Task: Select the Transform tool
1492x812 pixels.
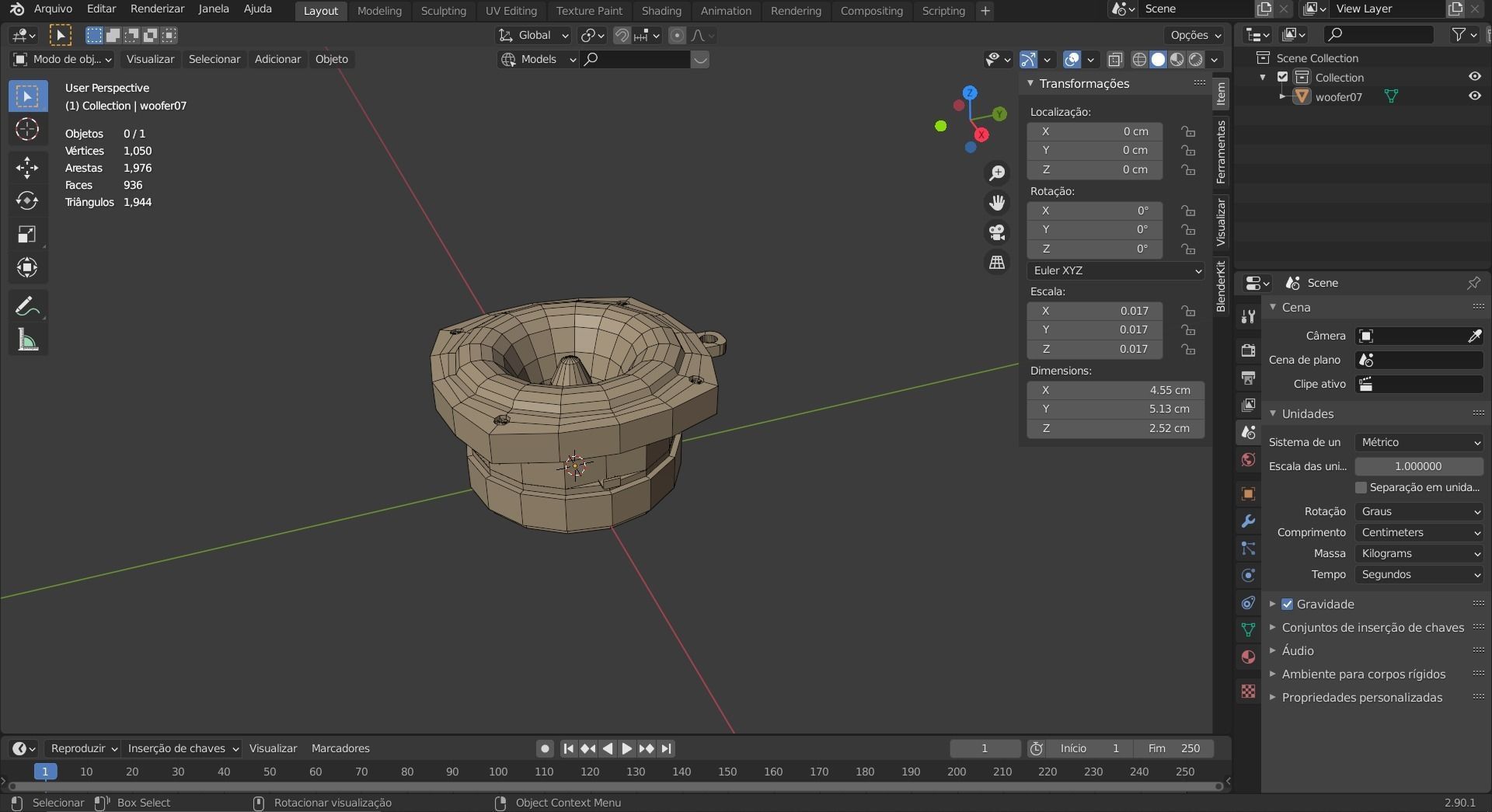Action: point(27,268)
